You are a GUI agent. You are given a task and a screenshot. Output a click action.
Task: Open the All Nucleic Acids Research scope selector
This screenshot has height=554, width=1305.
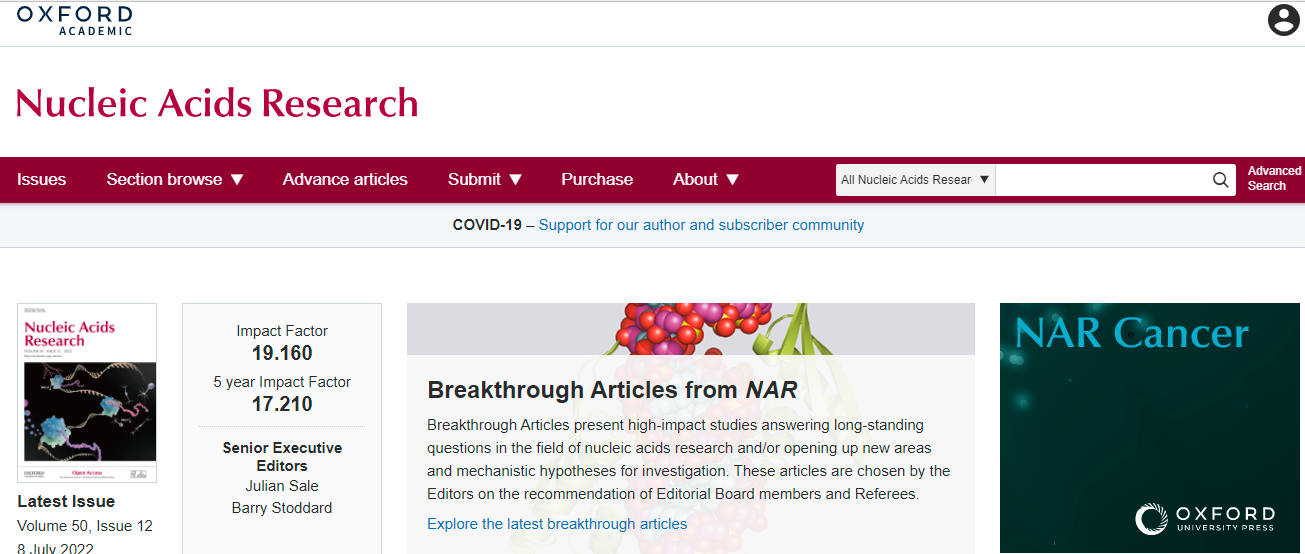[915, 180]
